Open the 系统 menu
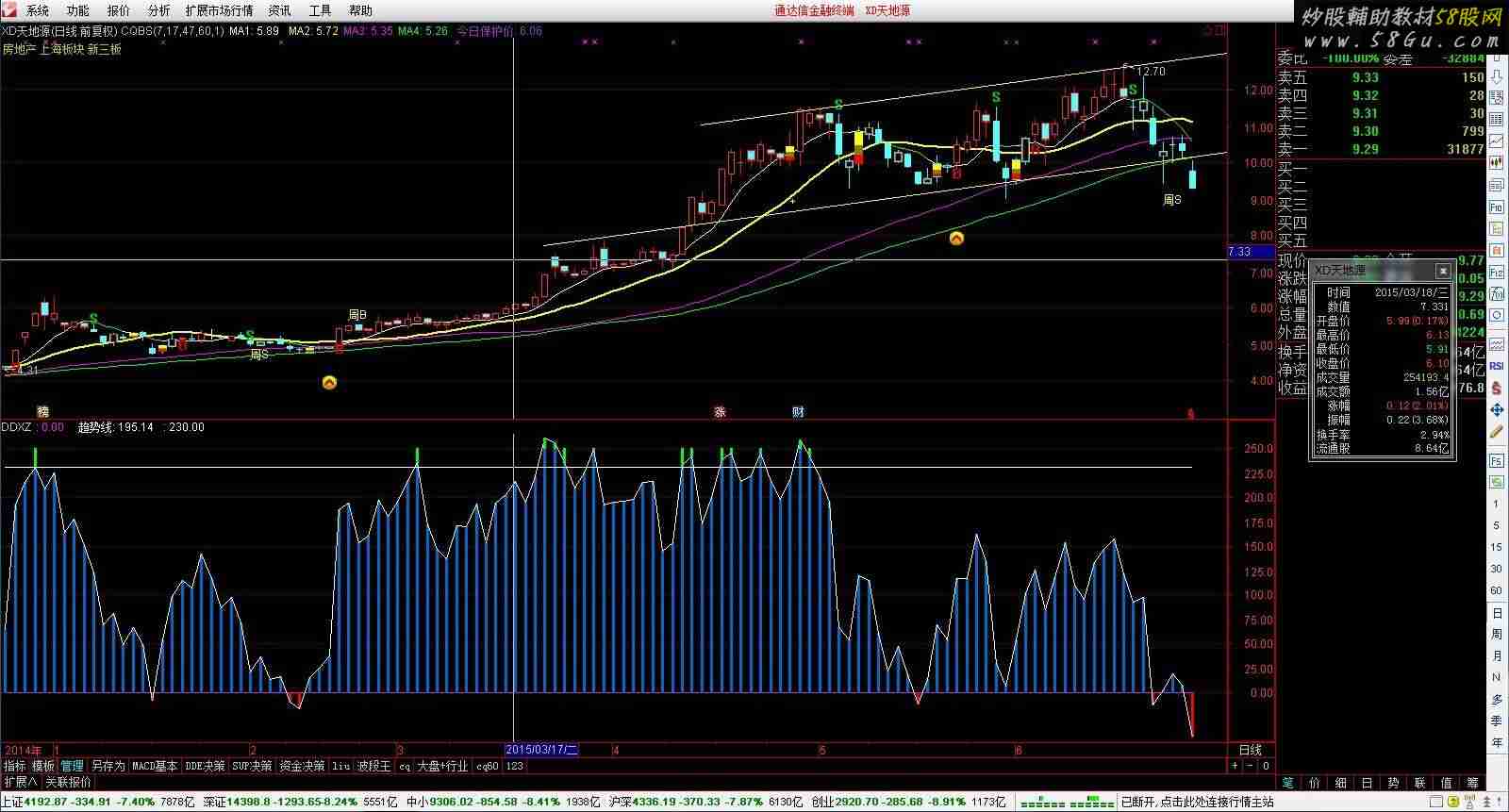The height and width of the screenshot is (812, 1509). click(x=38, y=10)
